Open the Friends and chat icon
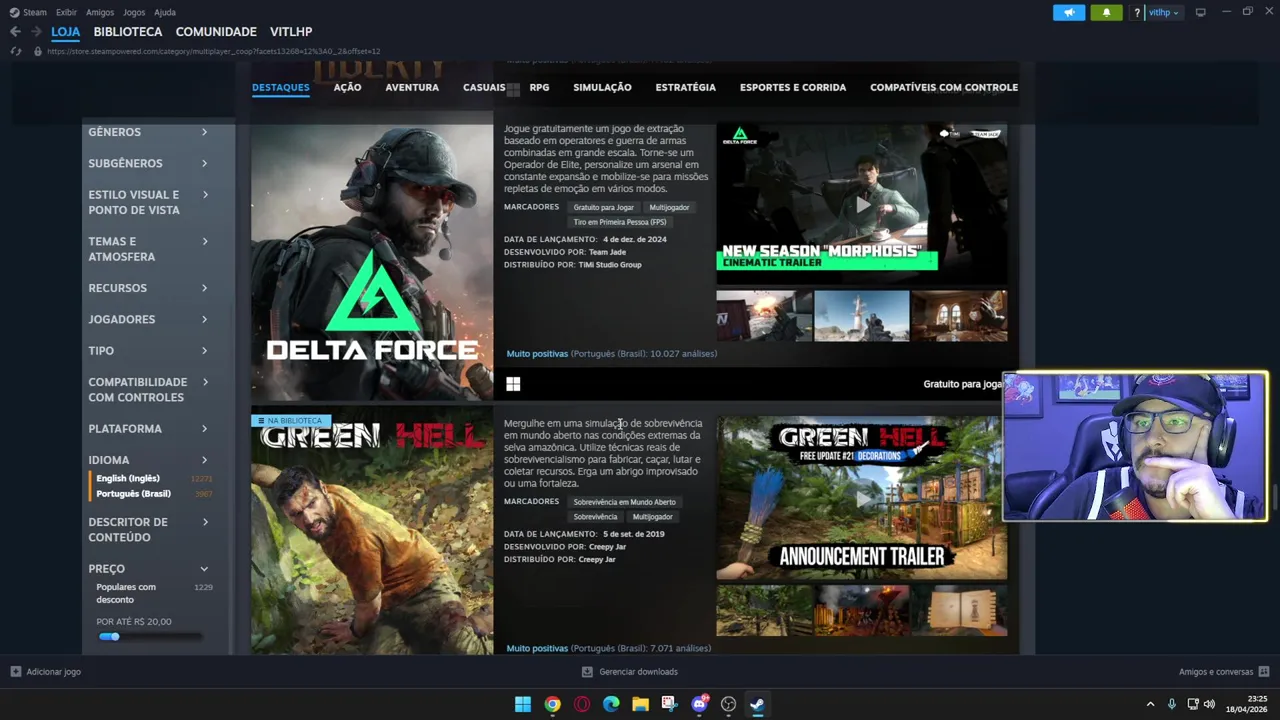 pos(1264,672)
